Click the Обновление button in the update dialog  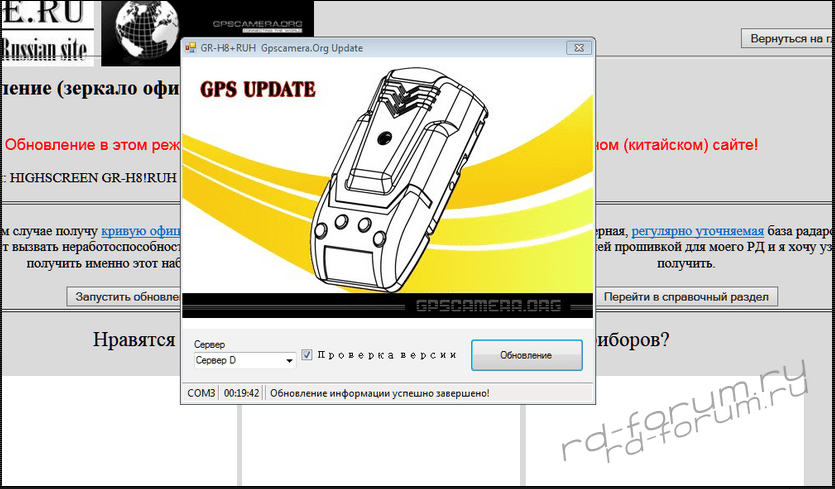tap(526, 355)
